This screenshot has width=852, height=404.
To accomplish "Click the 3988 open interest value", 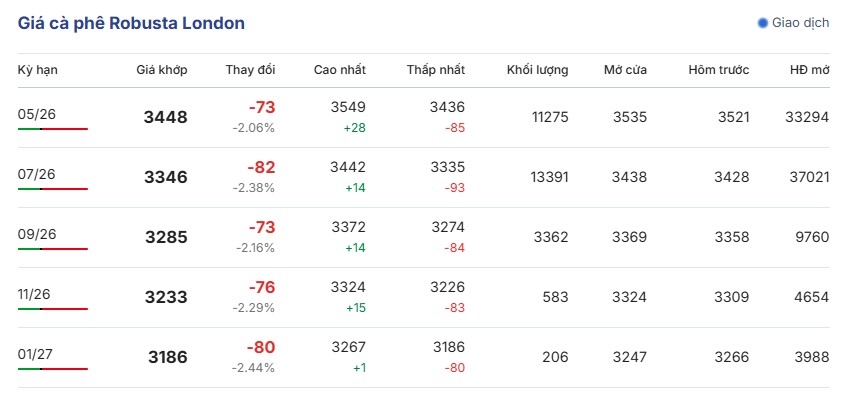I will coord(807,357).
